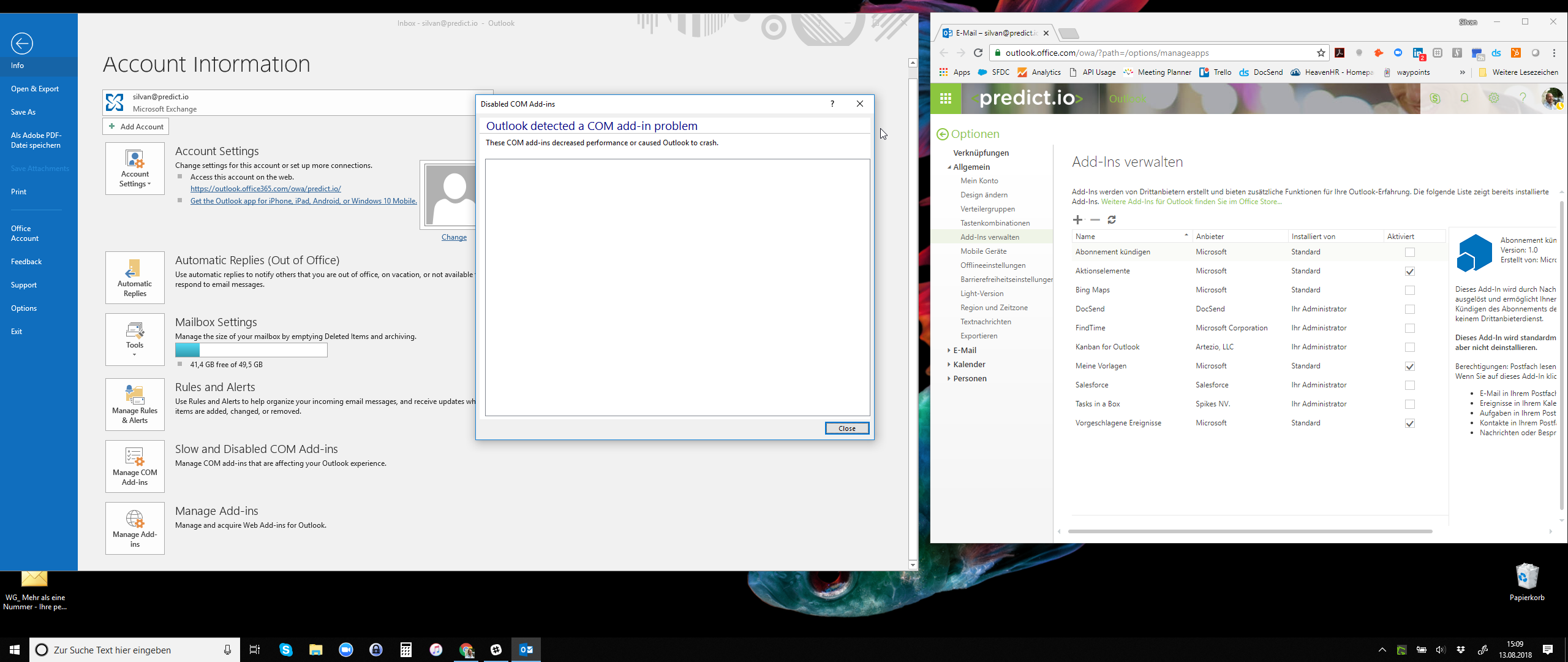Enable the DocSend add-in checkbox
The height and width of the screenshot is (662, 1568).
[1410, 309]
